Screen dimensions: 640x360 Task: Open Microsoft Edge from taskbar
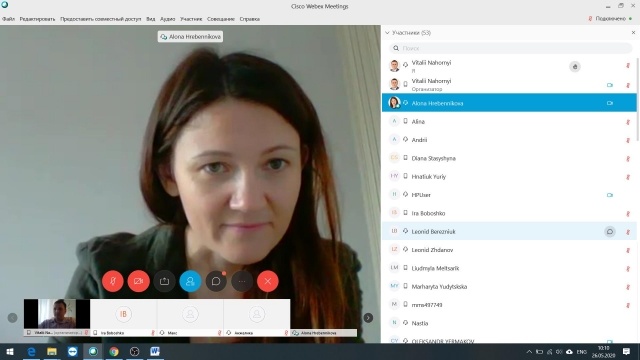pos(31,351)
